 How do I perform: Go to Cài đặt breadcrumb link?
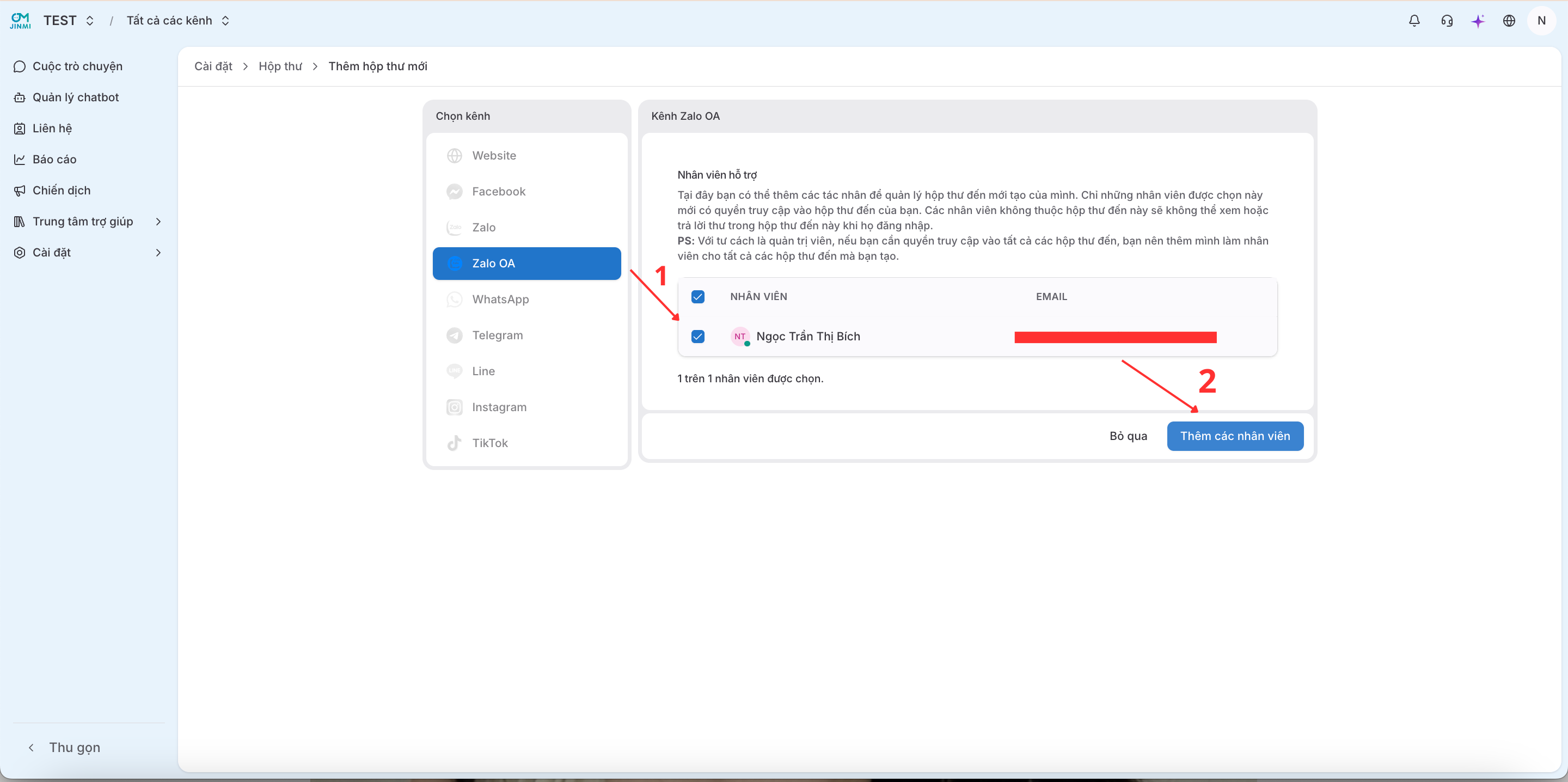[213, 66]
